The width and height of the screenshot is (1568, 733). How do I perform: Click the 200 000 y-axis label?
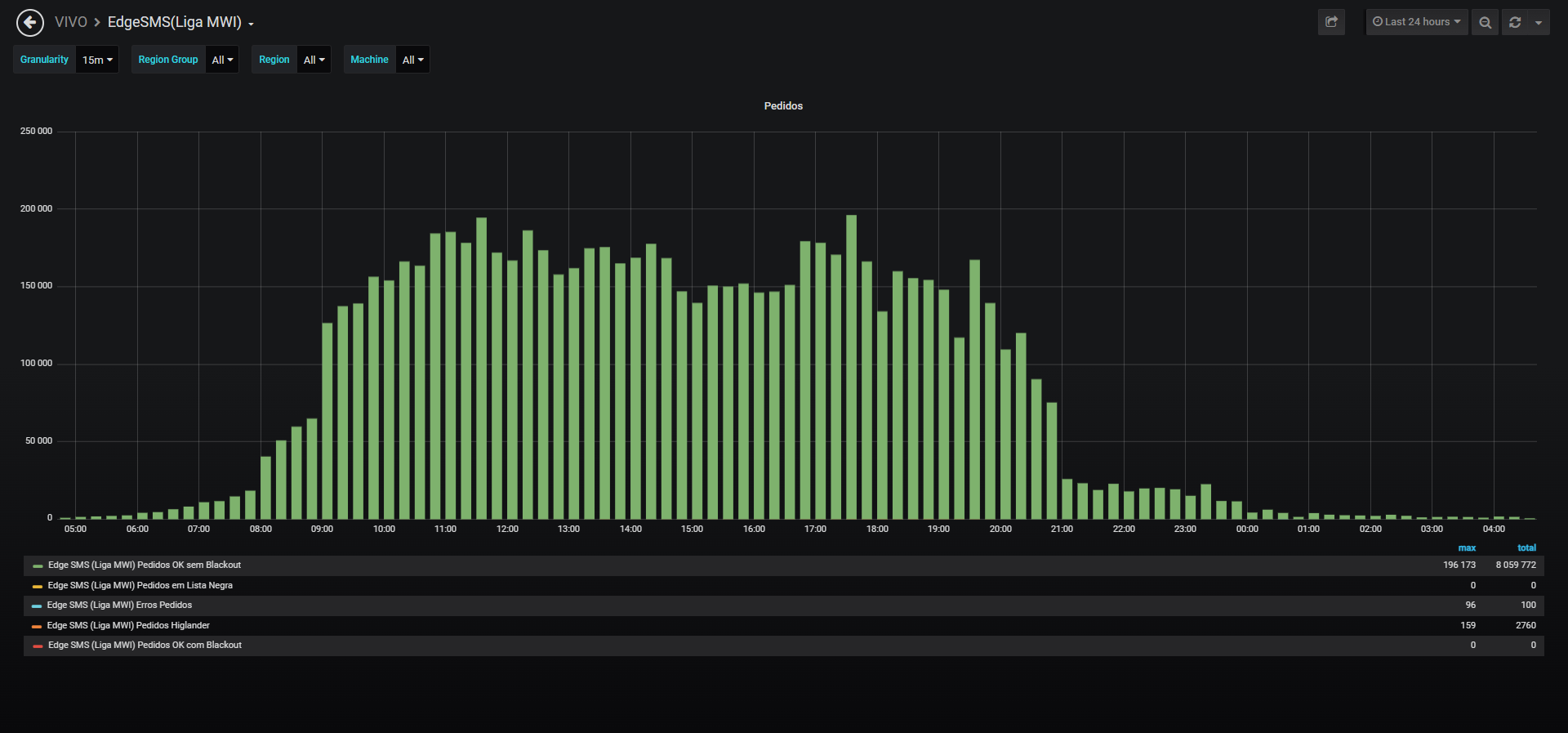[x=36, y=209]
